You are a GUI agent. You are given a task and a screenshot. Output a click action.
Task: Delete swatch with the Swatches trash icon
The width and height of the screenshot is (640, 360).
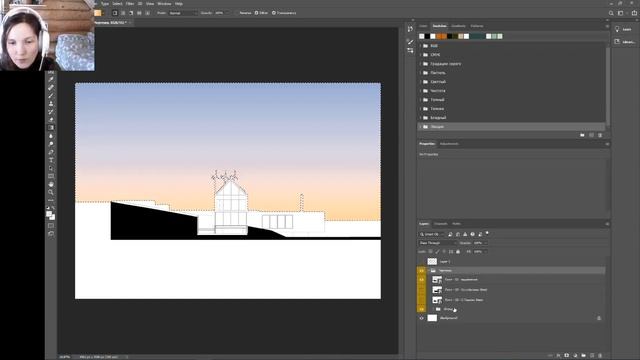pyautogui.click(x=600, y=135)
